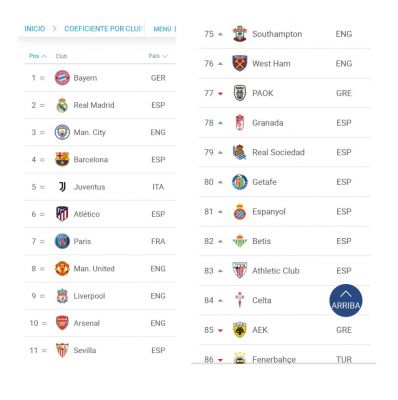
Task: Click the Southampton club badge
Action: click(240, 34)
